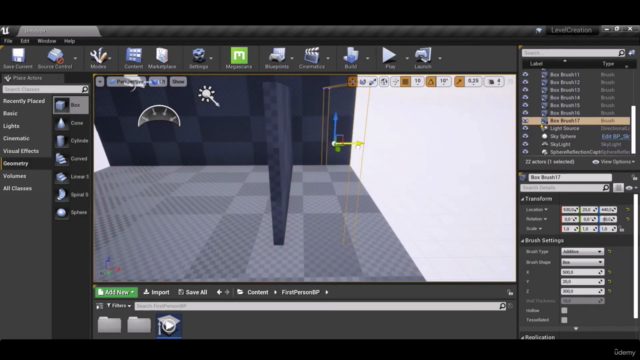Open the Marketplace toolbar icon
640x360 pixels.
[162, 58]
